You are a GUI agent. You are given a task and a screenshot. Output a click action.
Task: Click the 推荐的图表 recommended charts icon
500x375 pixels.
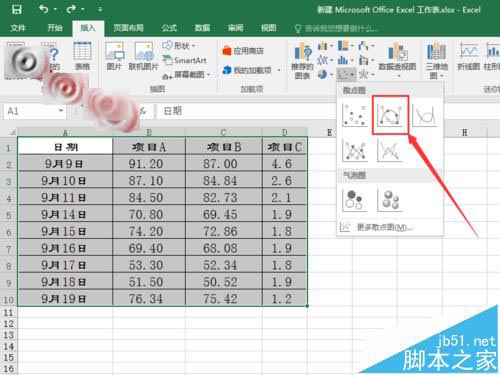point(302,61)
